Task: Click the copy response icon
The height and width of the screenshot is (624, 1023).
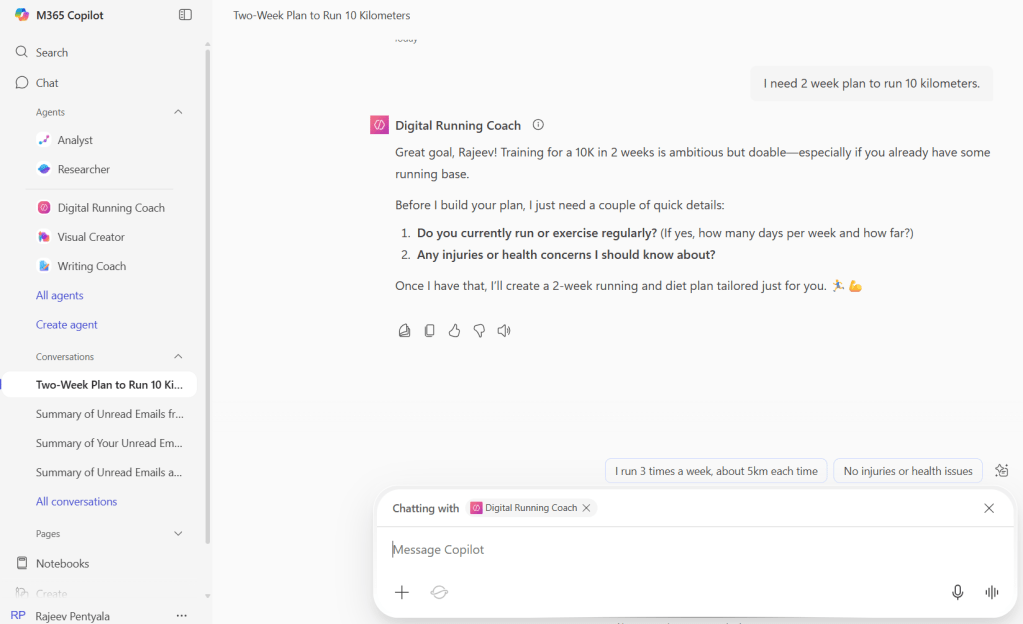Action: (x=429, y=331)
